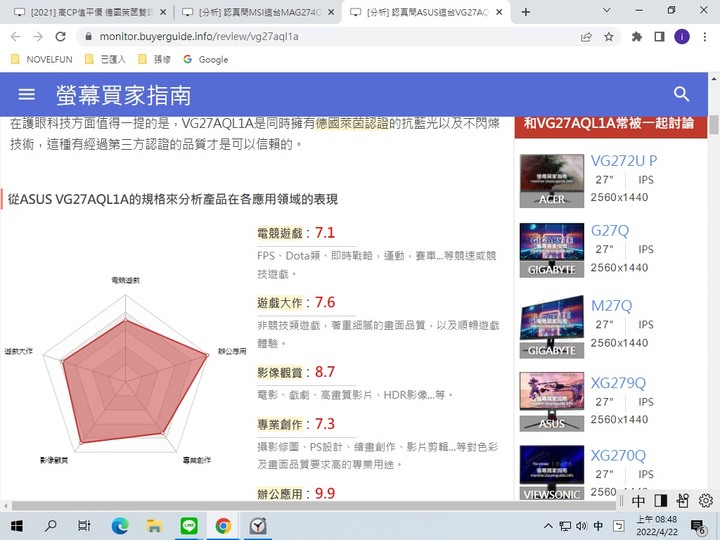Click the vertical page scrollbar thumb
This screenshot has height=540, width=720.
click(x=714, y=125)
